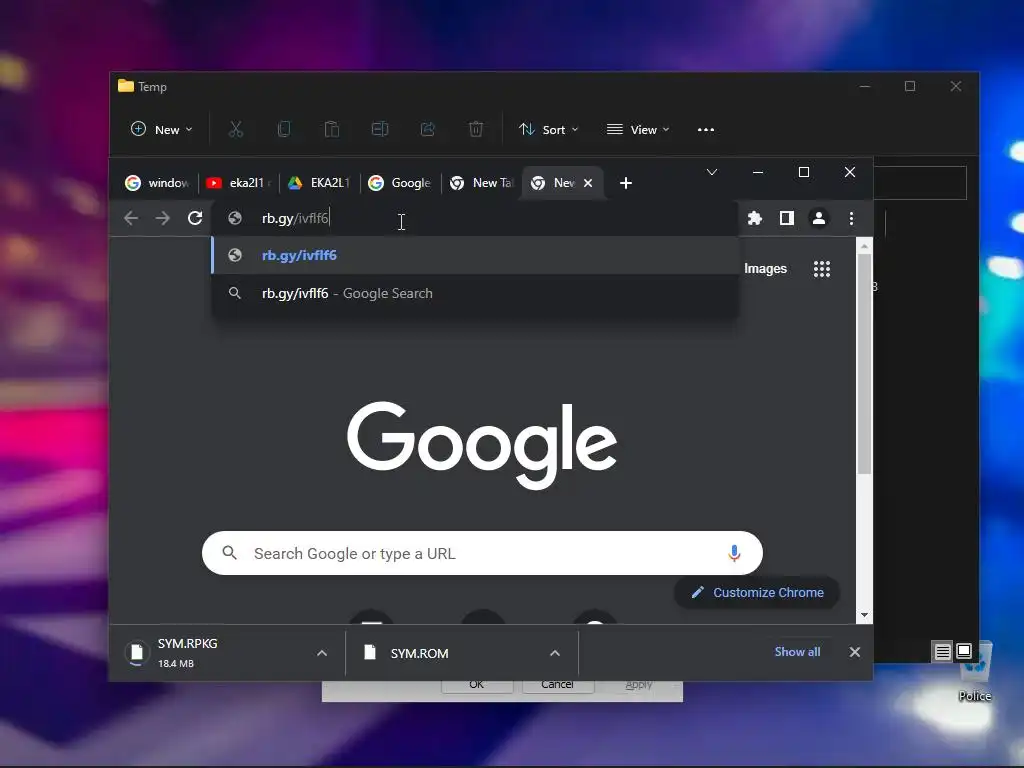
Task: Click the Customize Chrome button
Action: (757, 592)
